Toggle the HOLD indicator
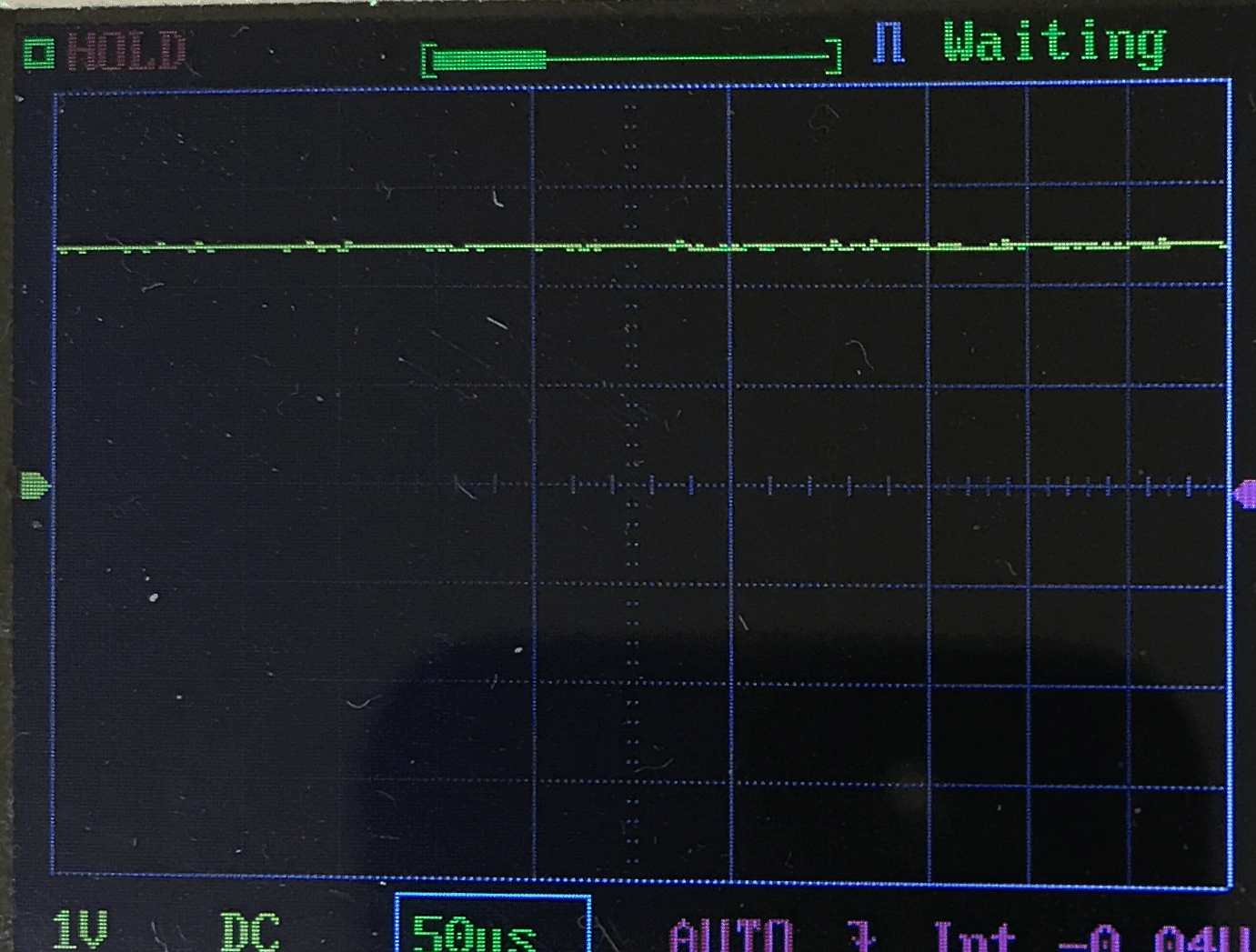 (126, 52)
